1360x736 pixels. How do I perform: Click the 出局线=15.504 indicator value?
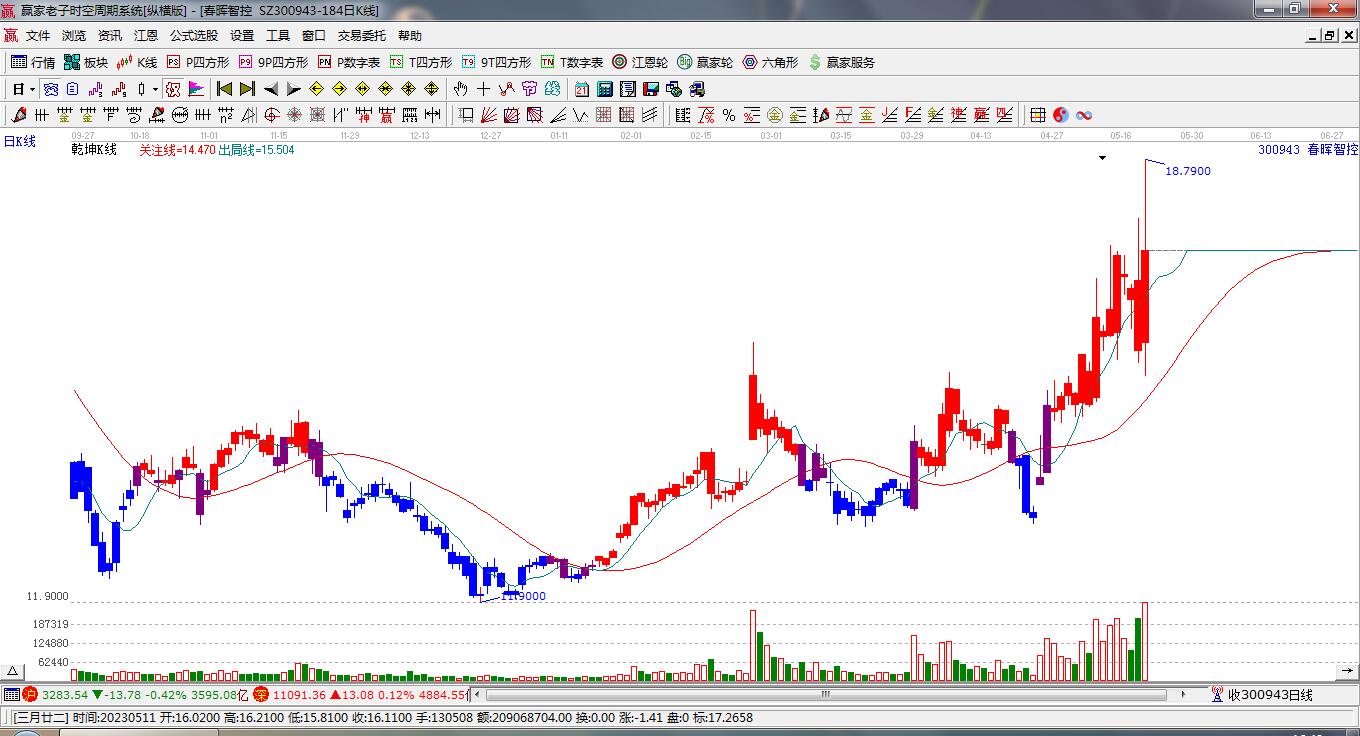coord(256,150)
